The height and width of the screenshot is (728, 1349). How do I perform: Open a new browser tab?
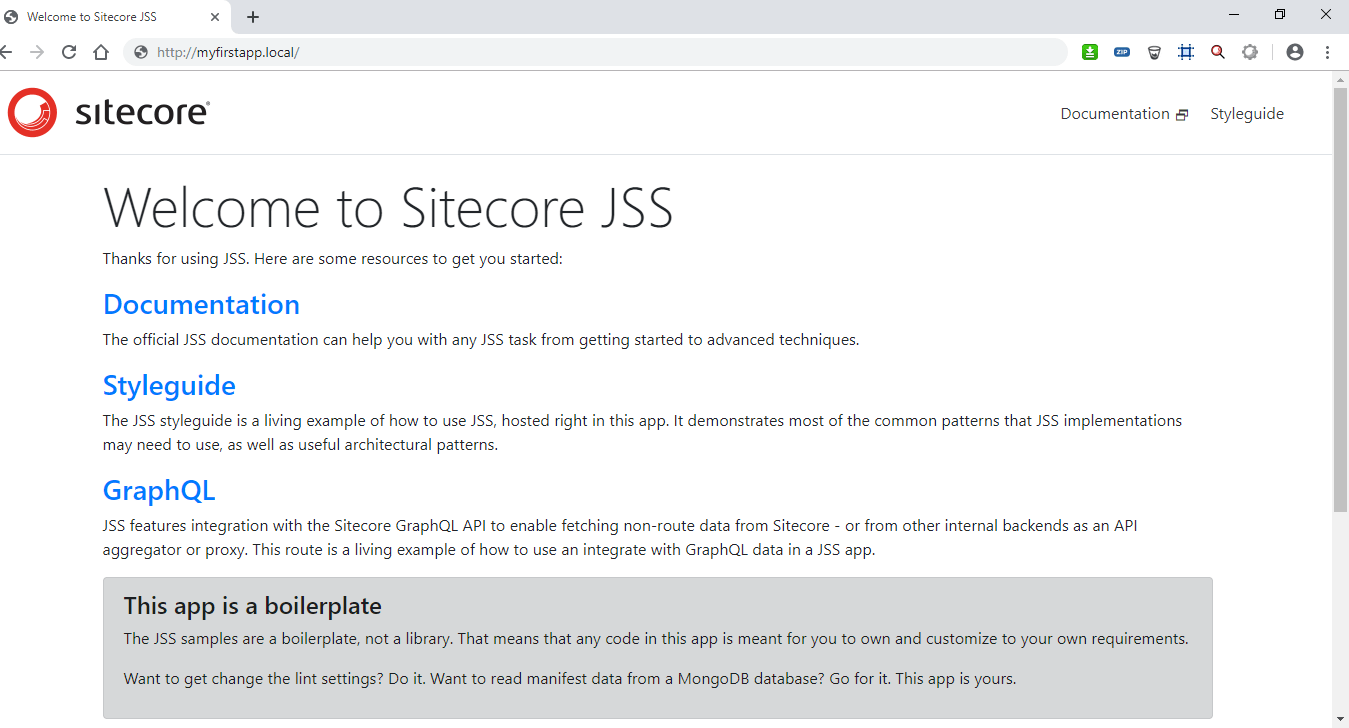253,17
